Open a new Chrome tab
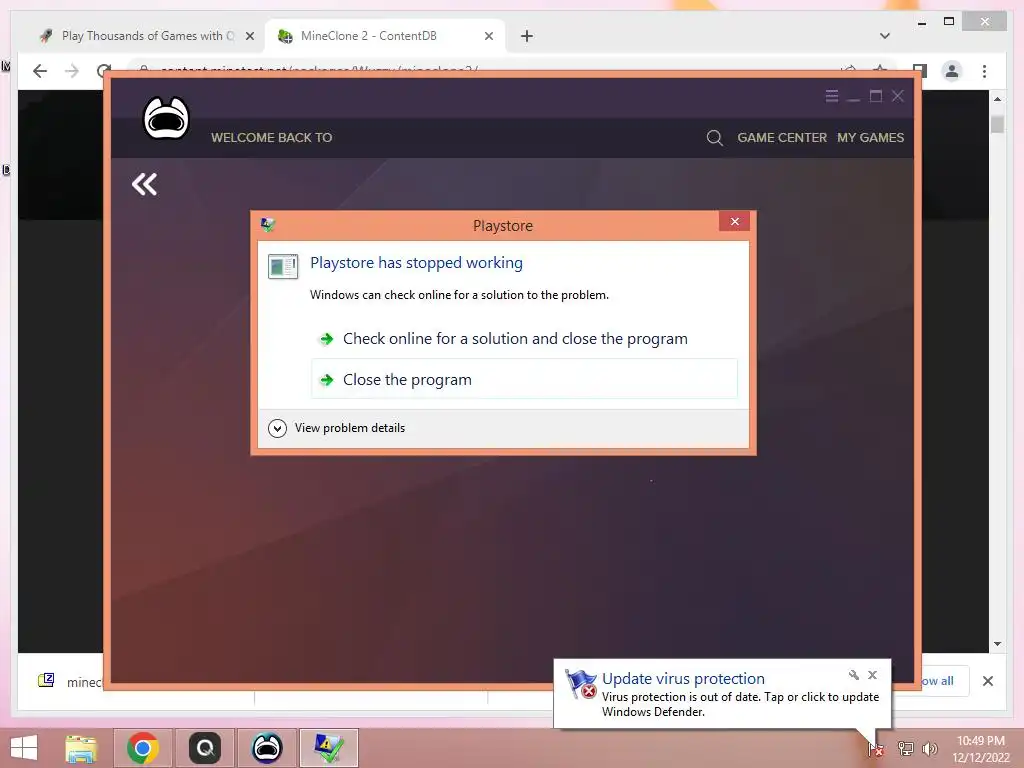The width and height of the screenshot is (1024, 768). coord(527,37)
